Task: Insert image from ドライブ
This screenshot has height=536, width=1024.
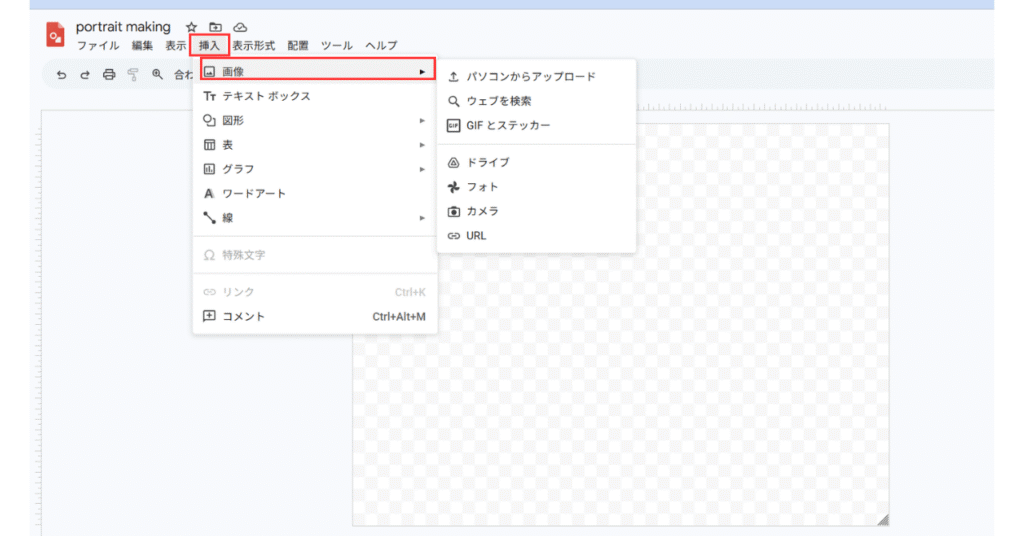Action: coord(536,163)
